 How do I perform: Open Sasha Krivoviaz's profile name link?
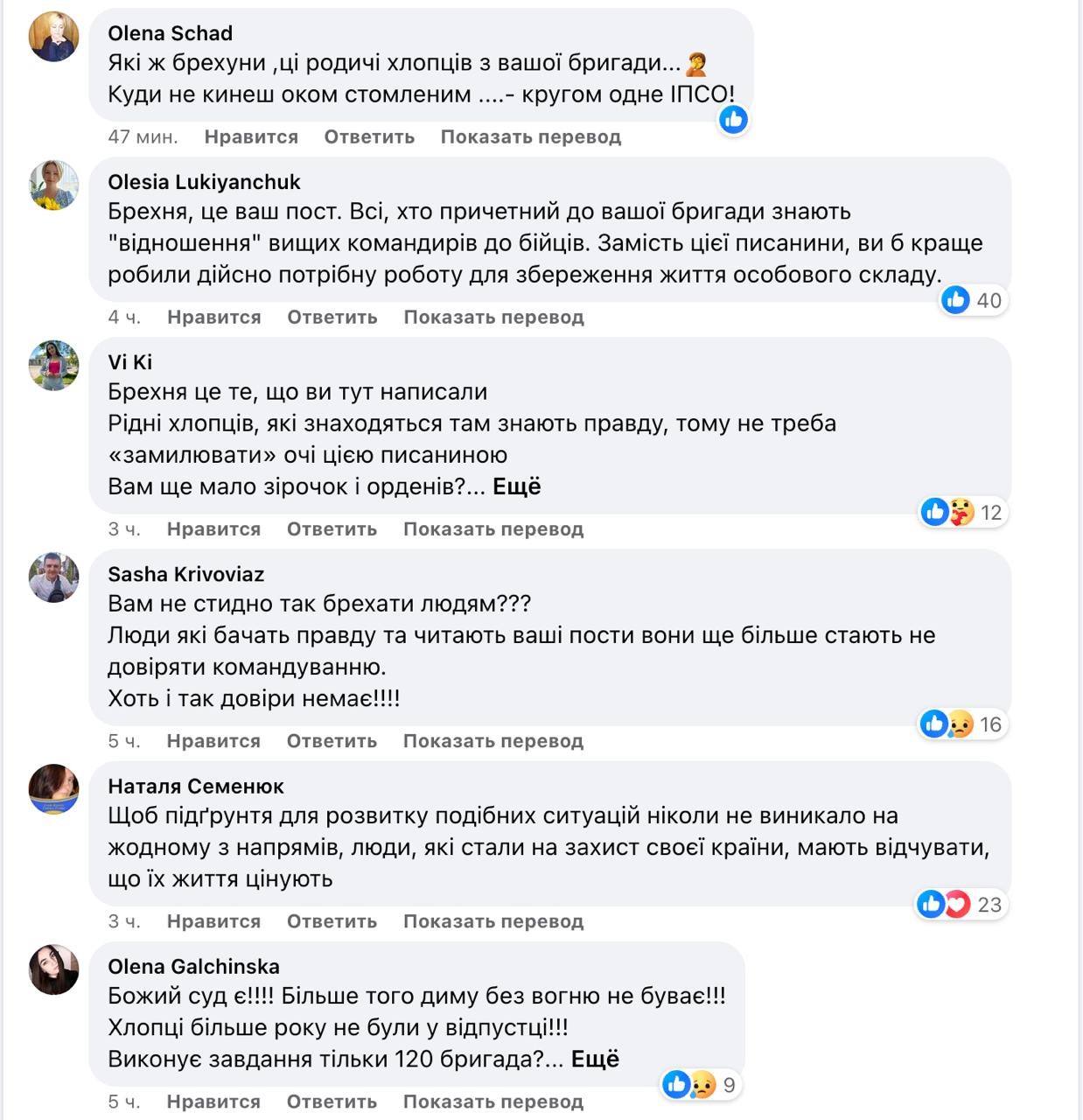pos(185,574)
